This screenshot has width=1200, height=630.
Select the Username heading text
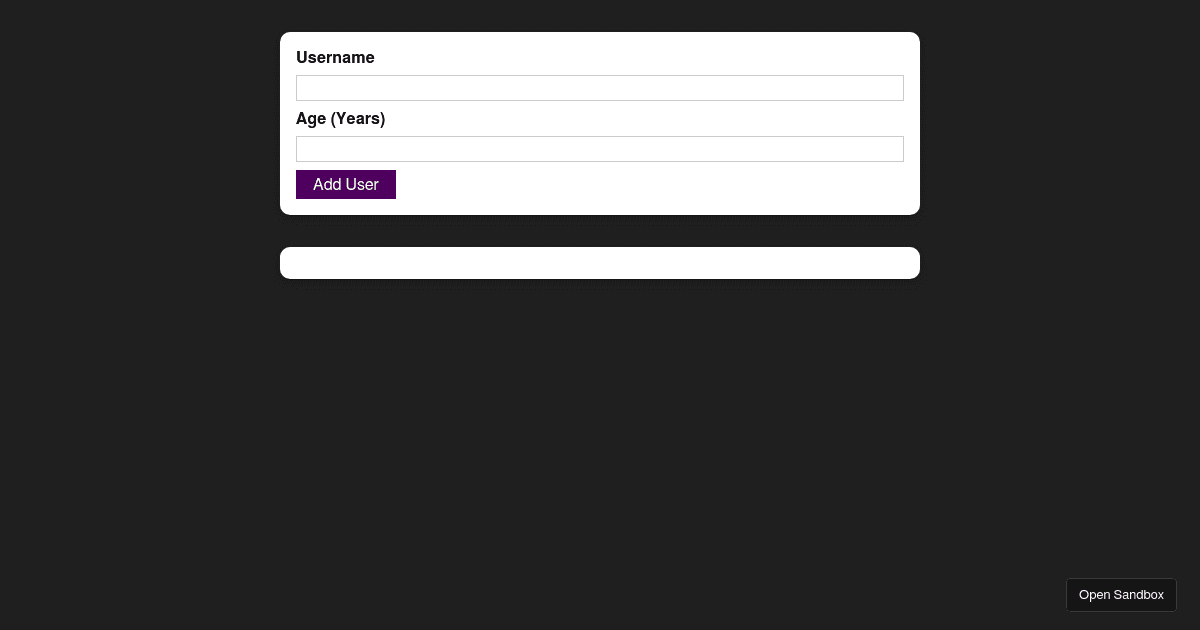[x=335, y=57]
